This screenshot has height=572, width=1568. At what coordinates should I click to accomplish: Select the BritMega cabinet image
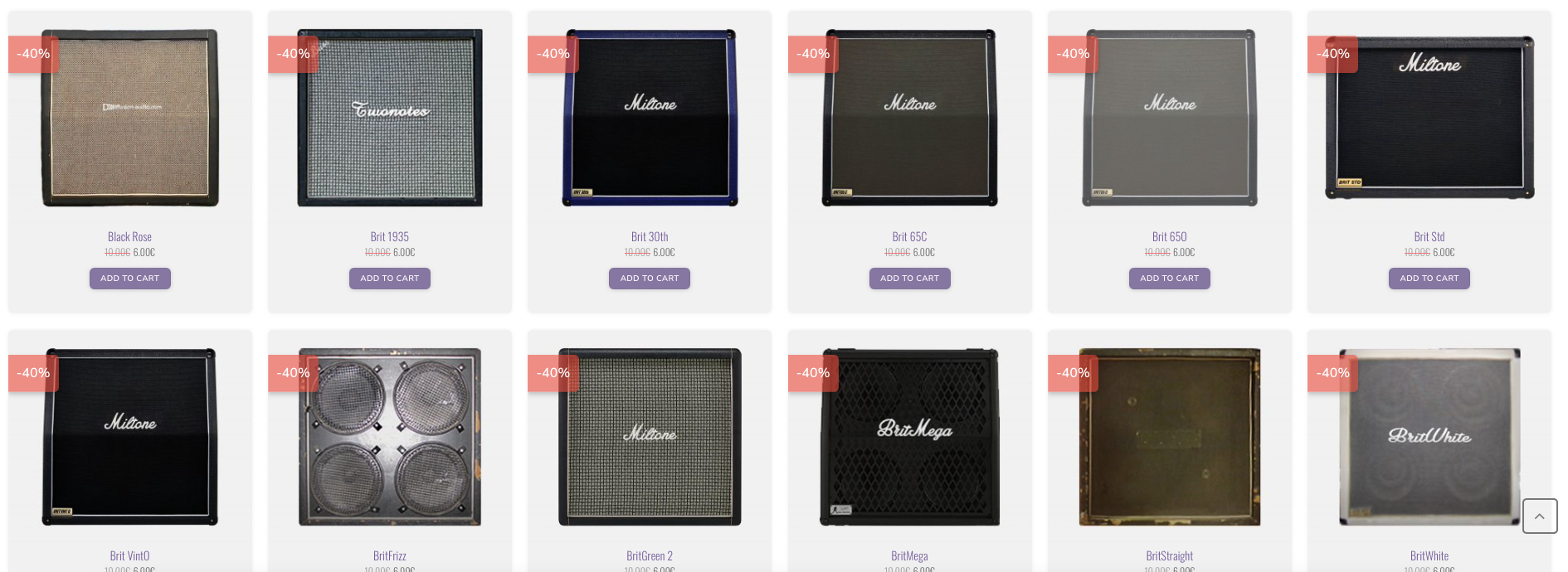click(x=909, y=437)
